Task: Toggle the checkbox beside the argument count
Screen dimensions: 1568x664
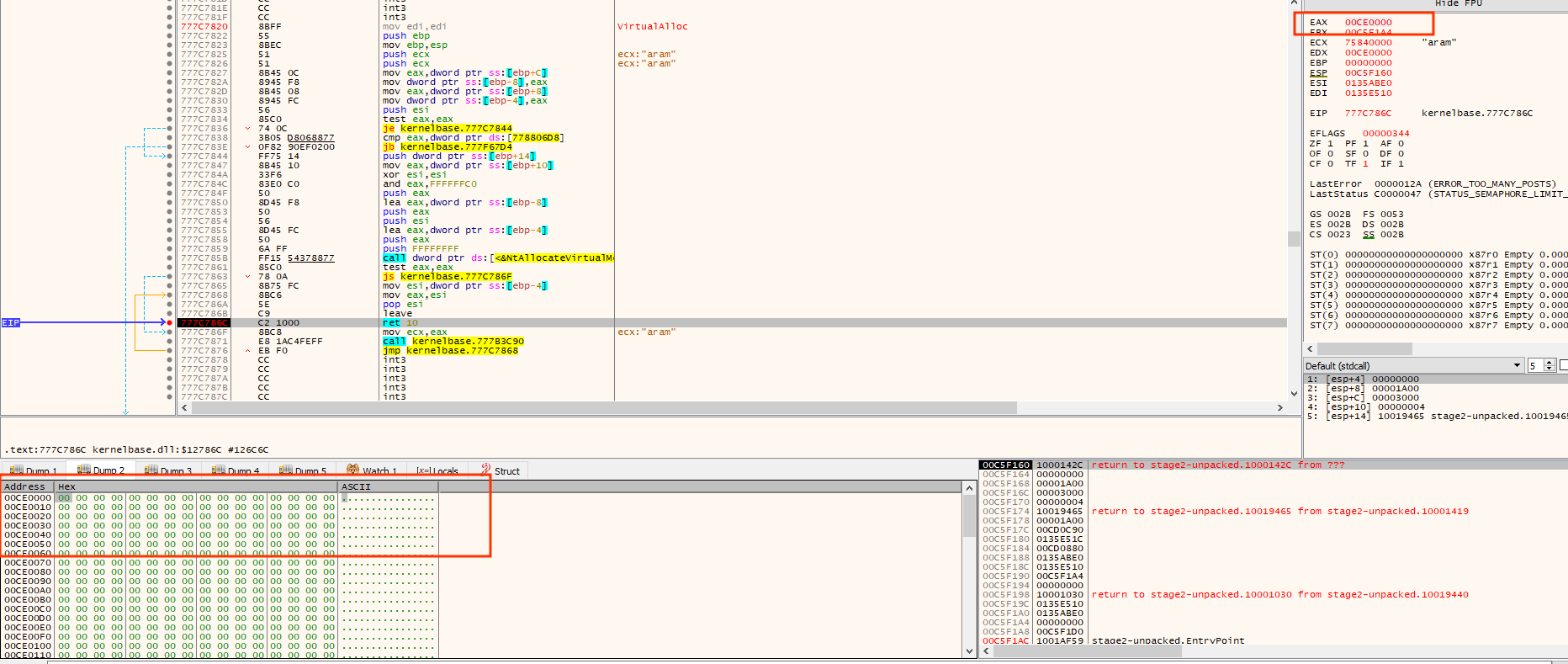Action: tap(1563, 365)
